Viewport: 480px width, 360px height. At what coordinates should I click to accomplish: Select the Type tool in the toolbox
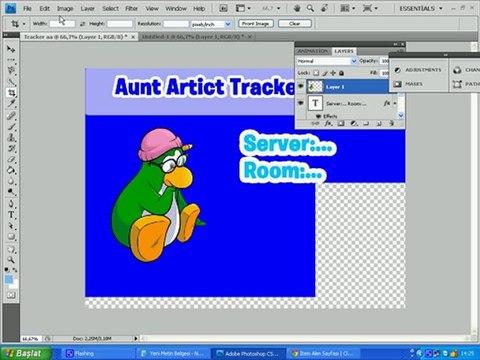pos(11,215)
